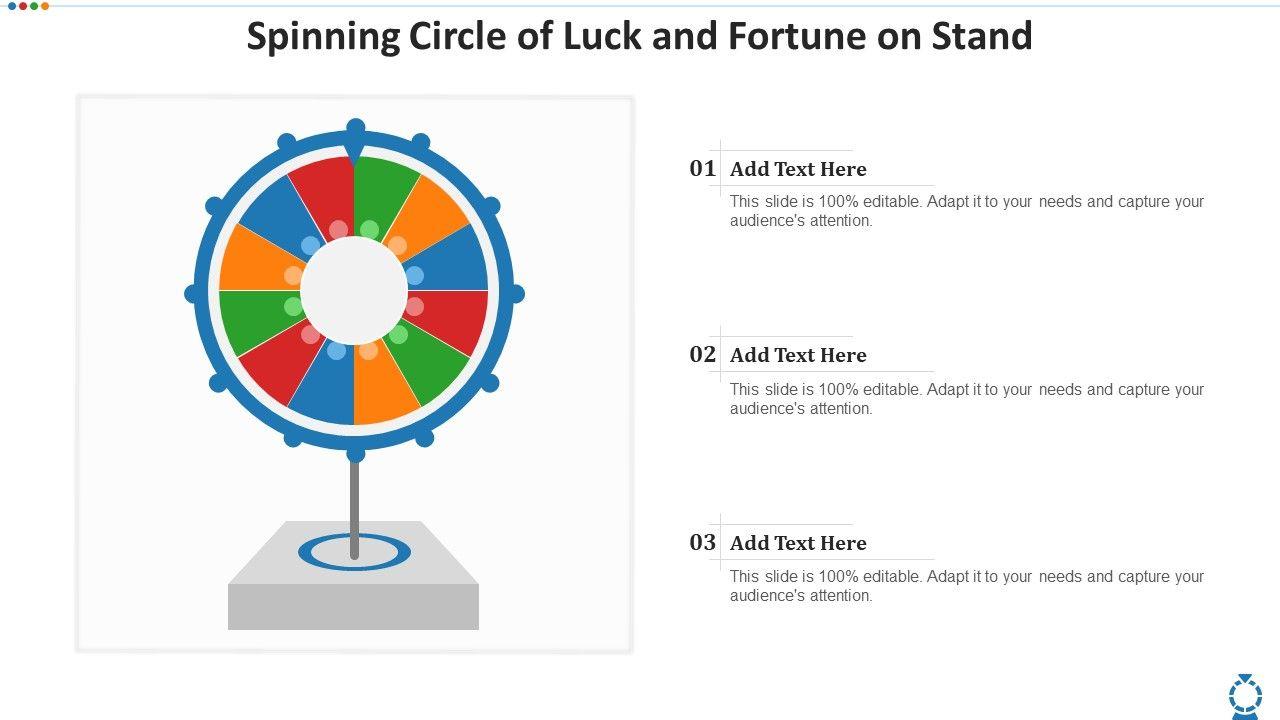Click the white center hub of the wheel
Screen dimensions: 1280x720
click(354, 291)
